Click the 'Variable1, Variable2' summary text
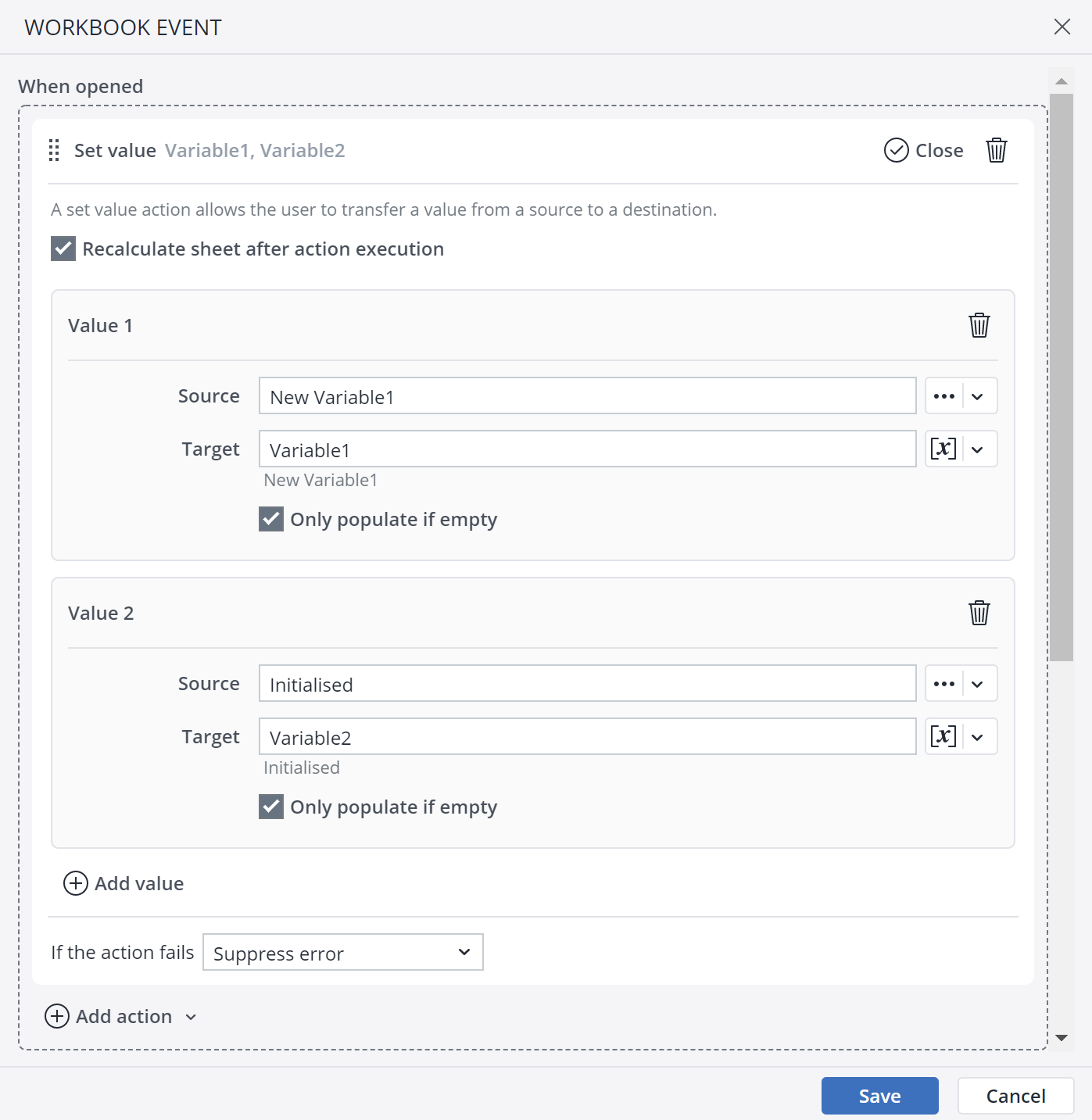Image resolution: width=1092 pixels, height=1120 pixels. pos(255,150)
